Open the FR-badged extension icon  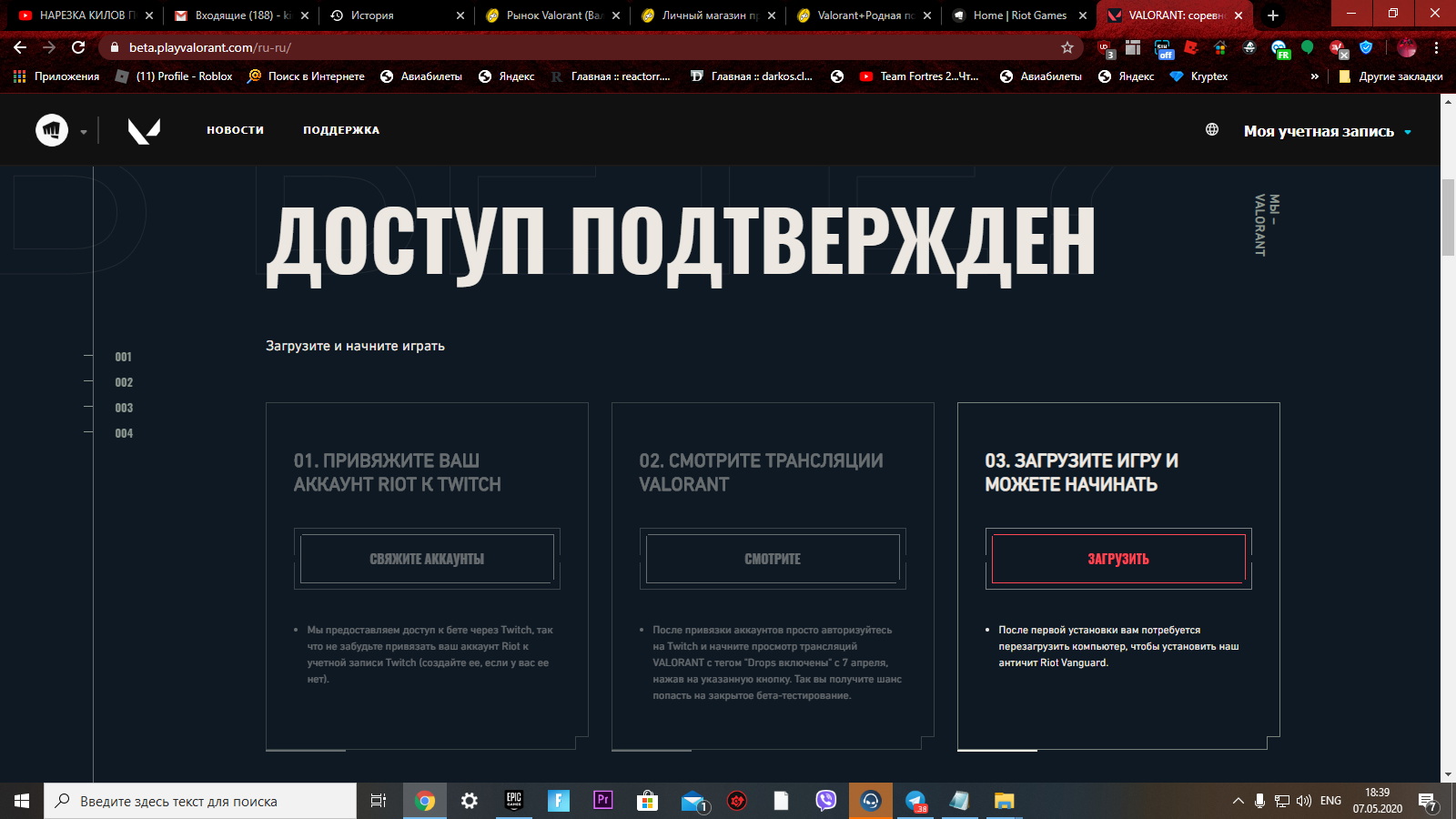point(1279,48)
